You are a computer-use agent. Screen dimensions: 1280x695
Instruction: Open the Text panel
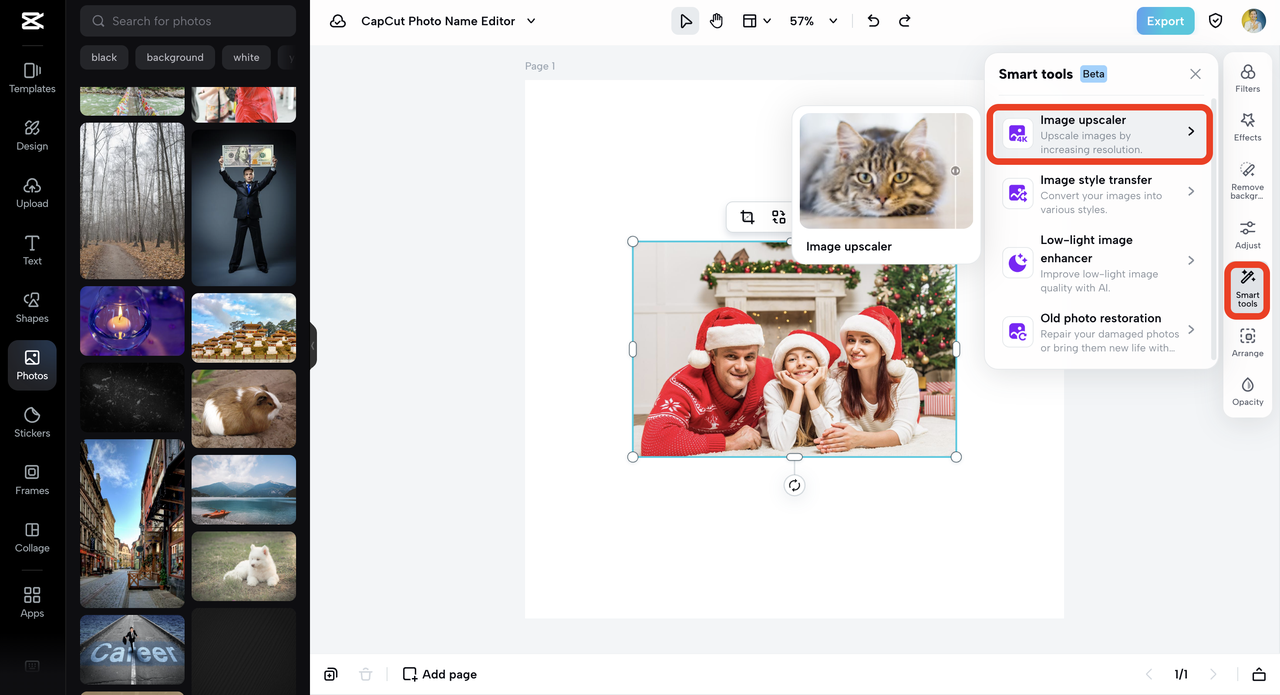pyautogui.click(x=32, y=250)
